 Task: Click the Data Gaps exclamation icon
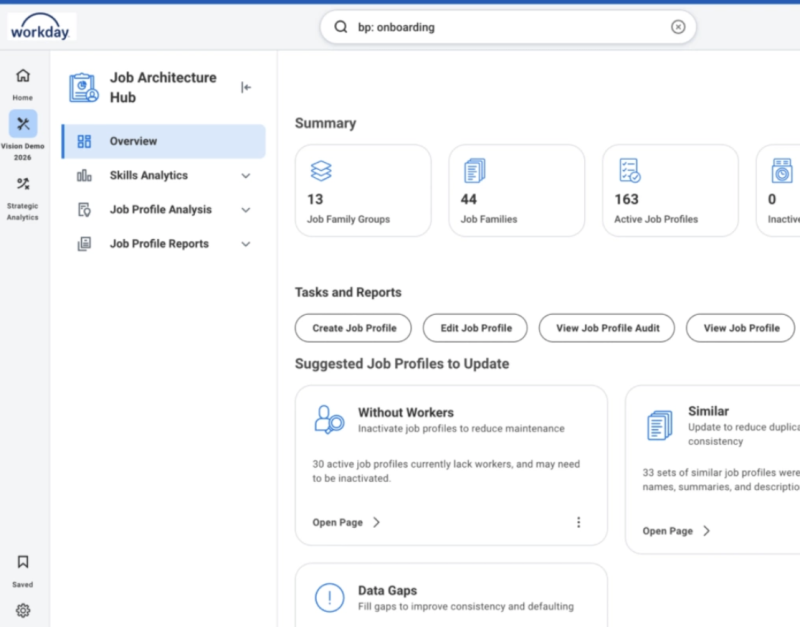pos(330,597)
